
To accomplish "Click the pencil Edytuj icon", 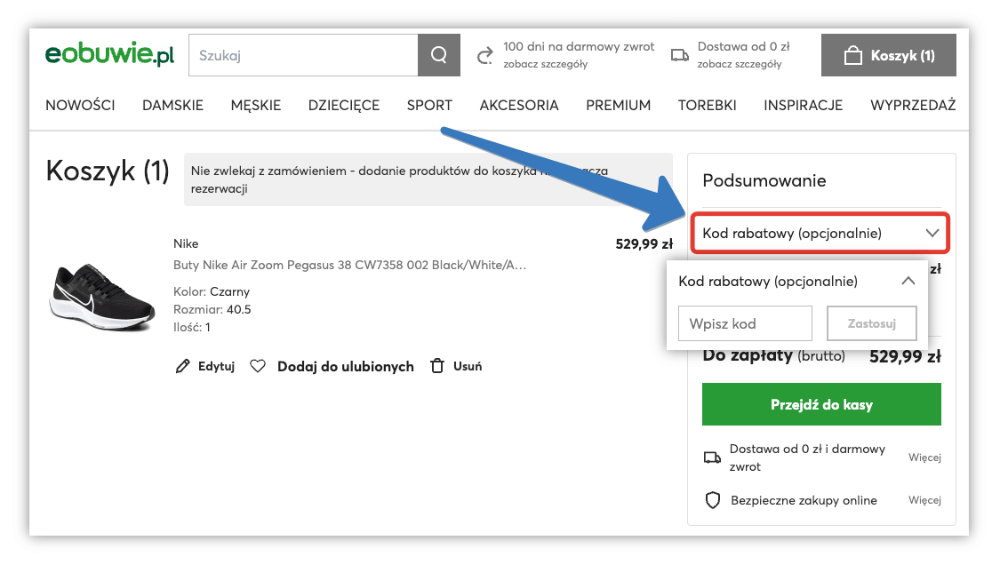I will [x=182, y=367].
